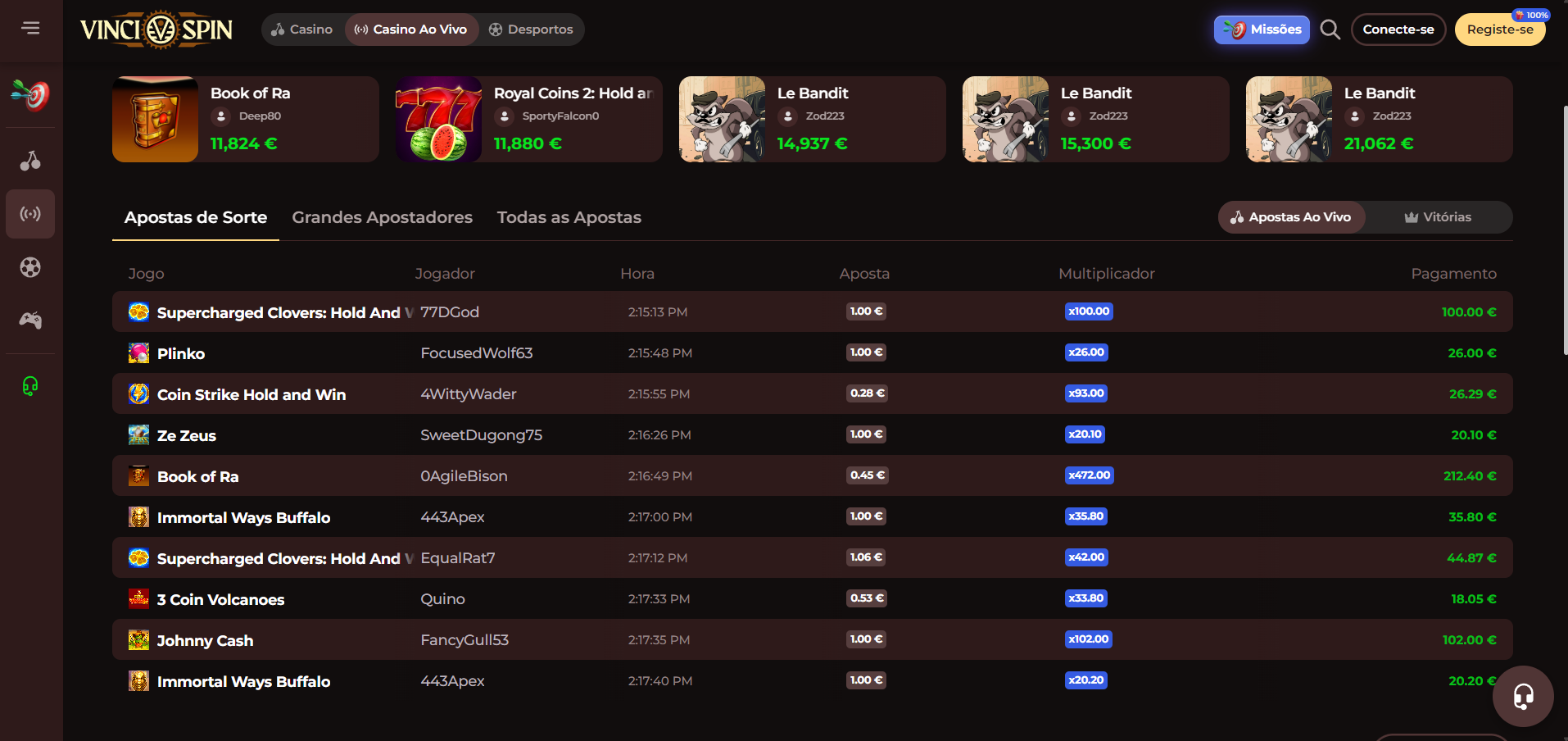Click the Multiplicador column header
Viewport: 1568px width, 741px height.
coord(1107,273)
